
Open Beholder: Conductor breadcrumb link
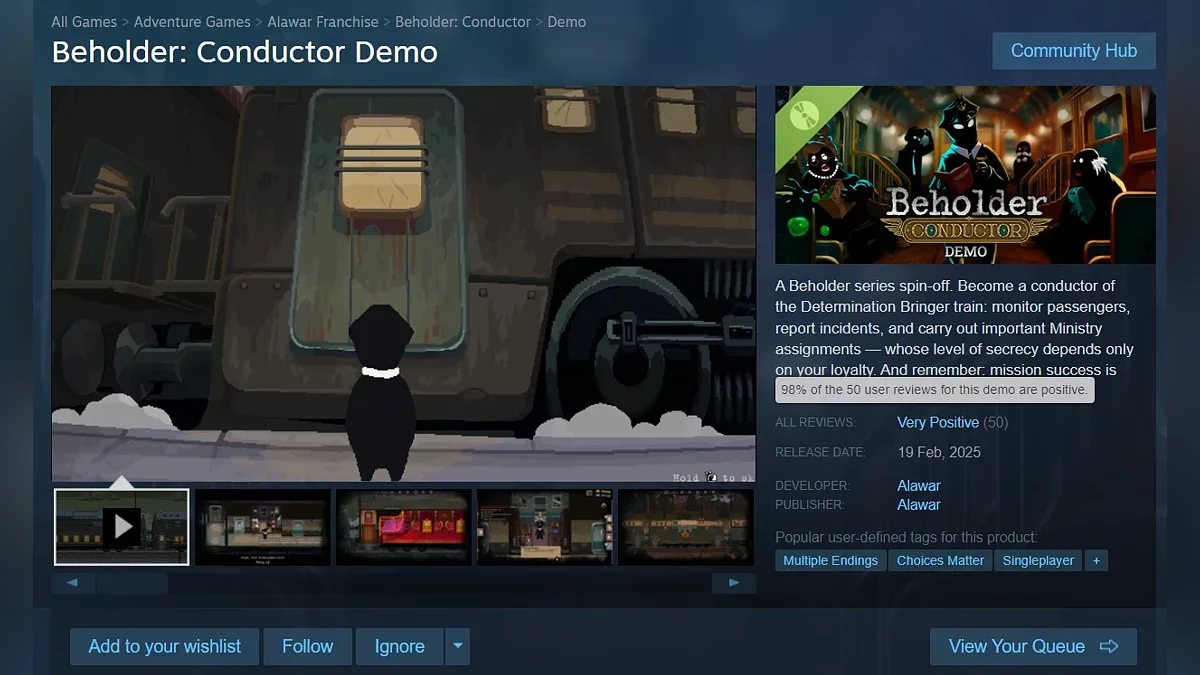tap(463, 21)
